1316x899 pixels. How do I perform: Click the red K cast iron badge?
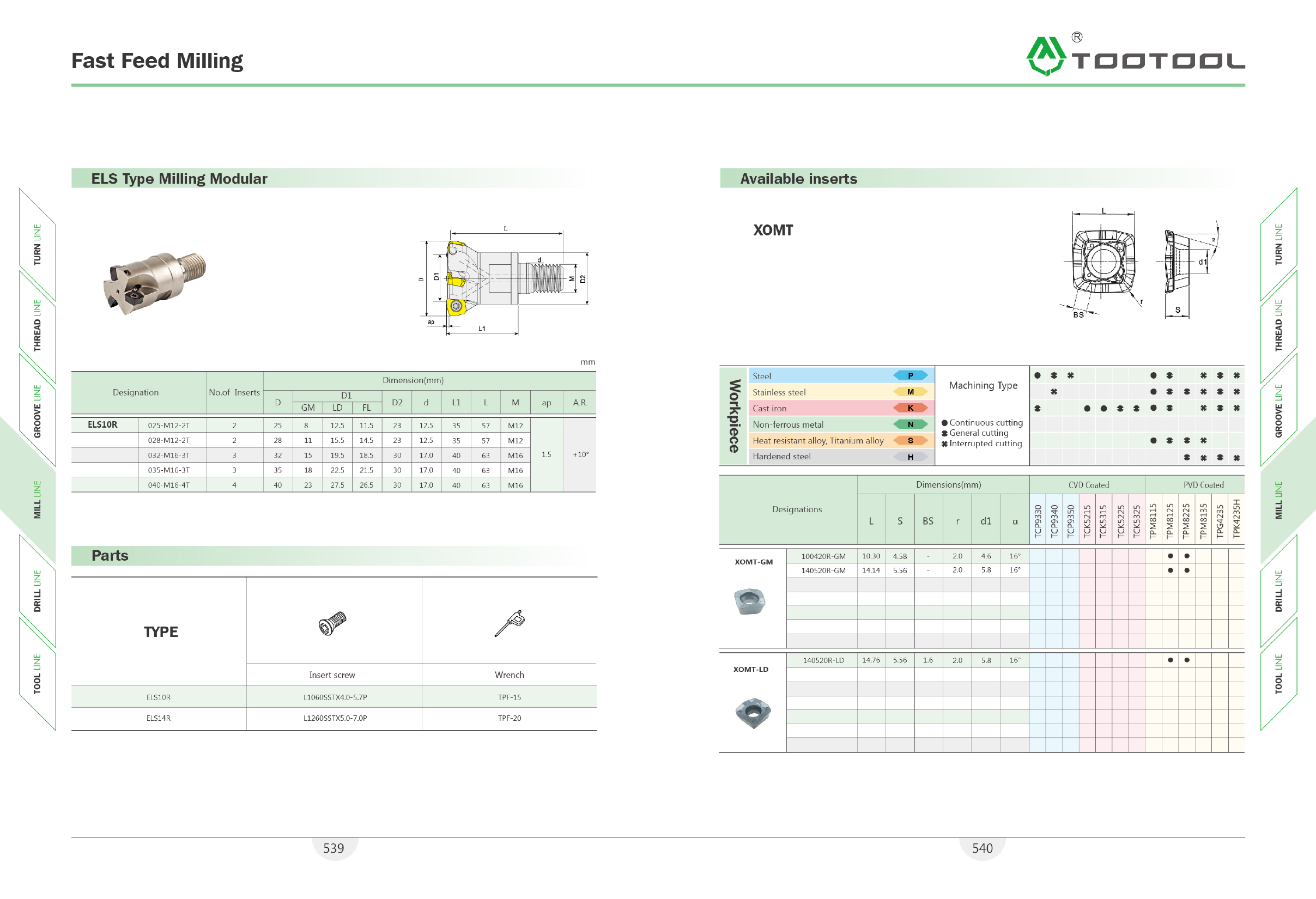point(910,408)
